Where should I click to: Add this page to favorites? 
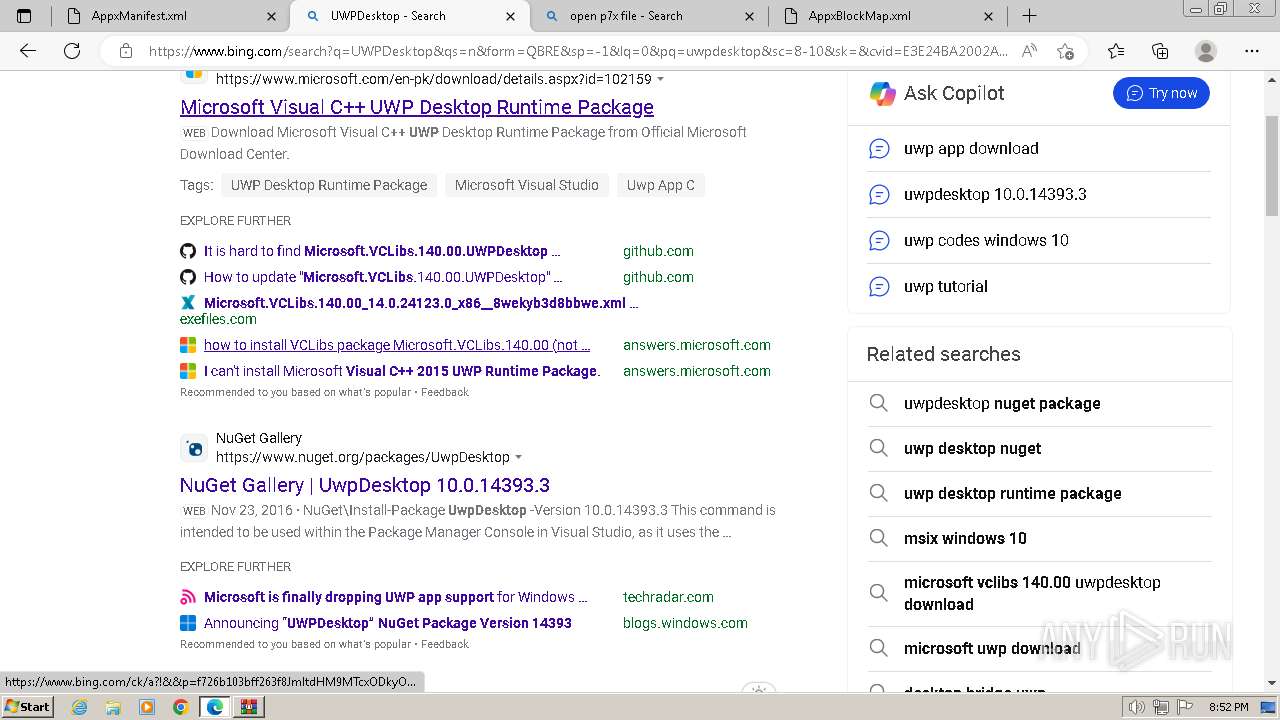[1065, 51]
